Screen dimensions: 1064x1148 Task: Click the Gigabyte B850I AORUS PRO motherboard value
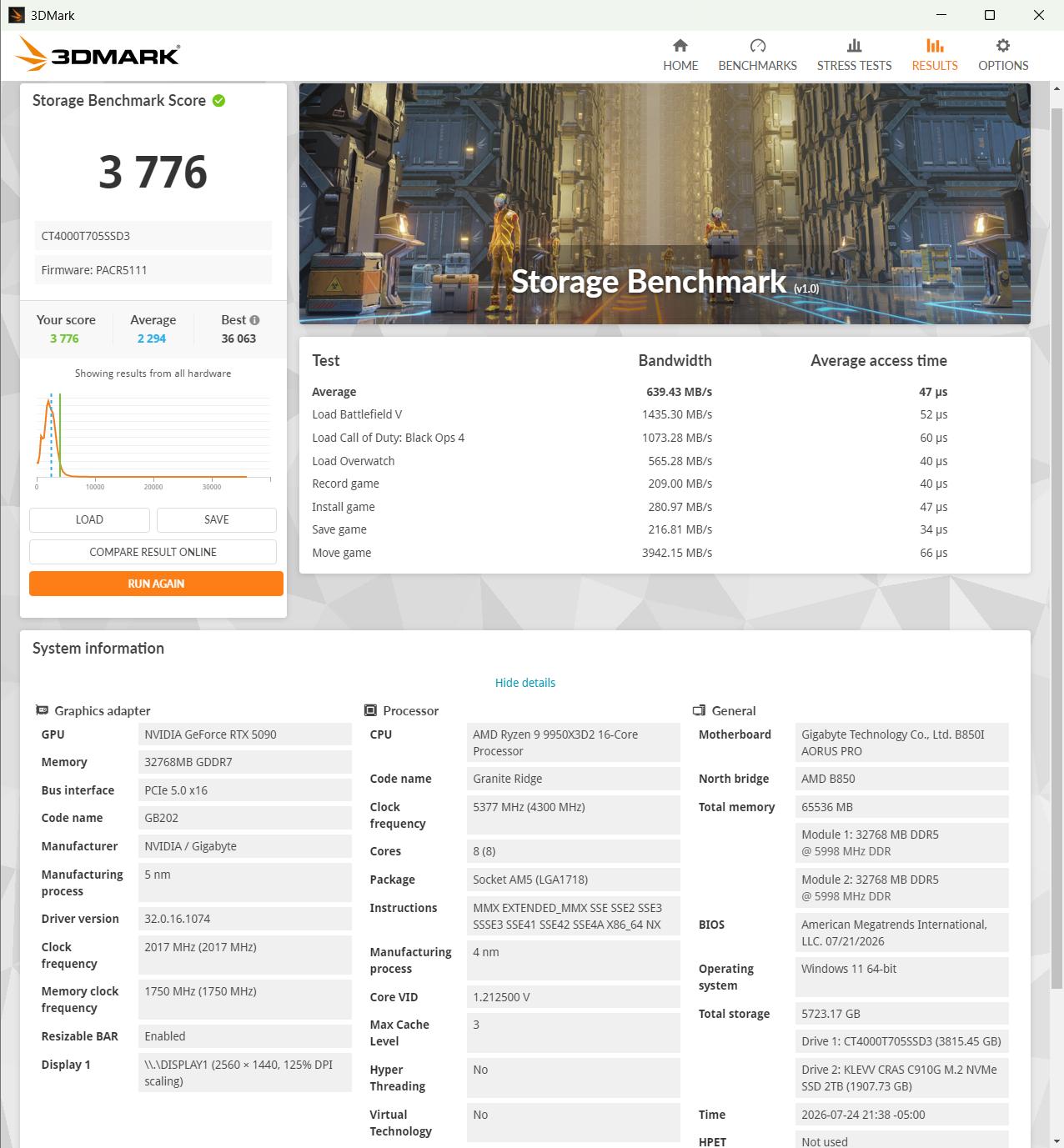click(x=901, y=743)
